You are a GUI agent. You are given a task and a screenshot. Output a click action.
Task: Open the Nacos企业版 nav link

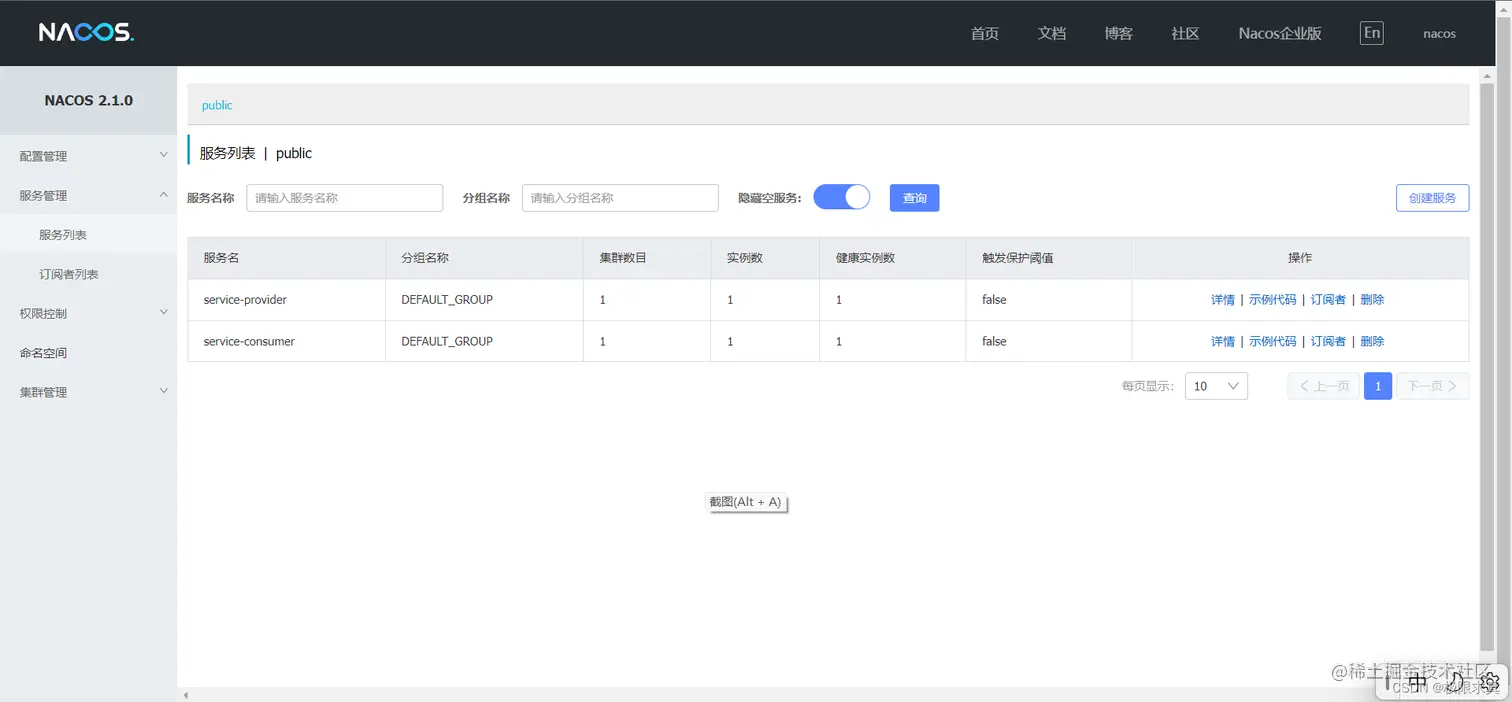(x=1280, y=33)
